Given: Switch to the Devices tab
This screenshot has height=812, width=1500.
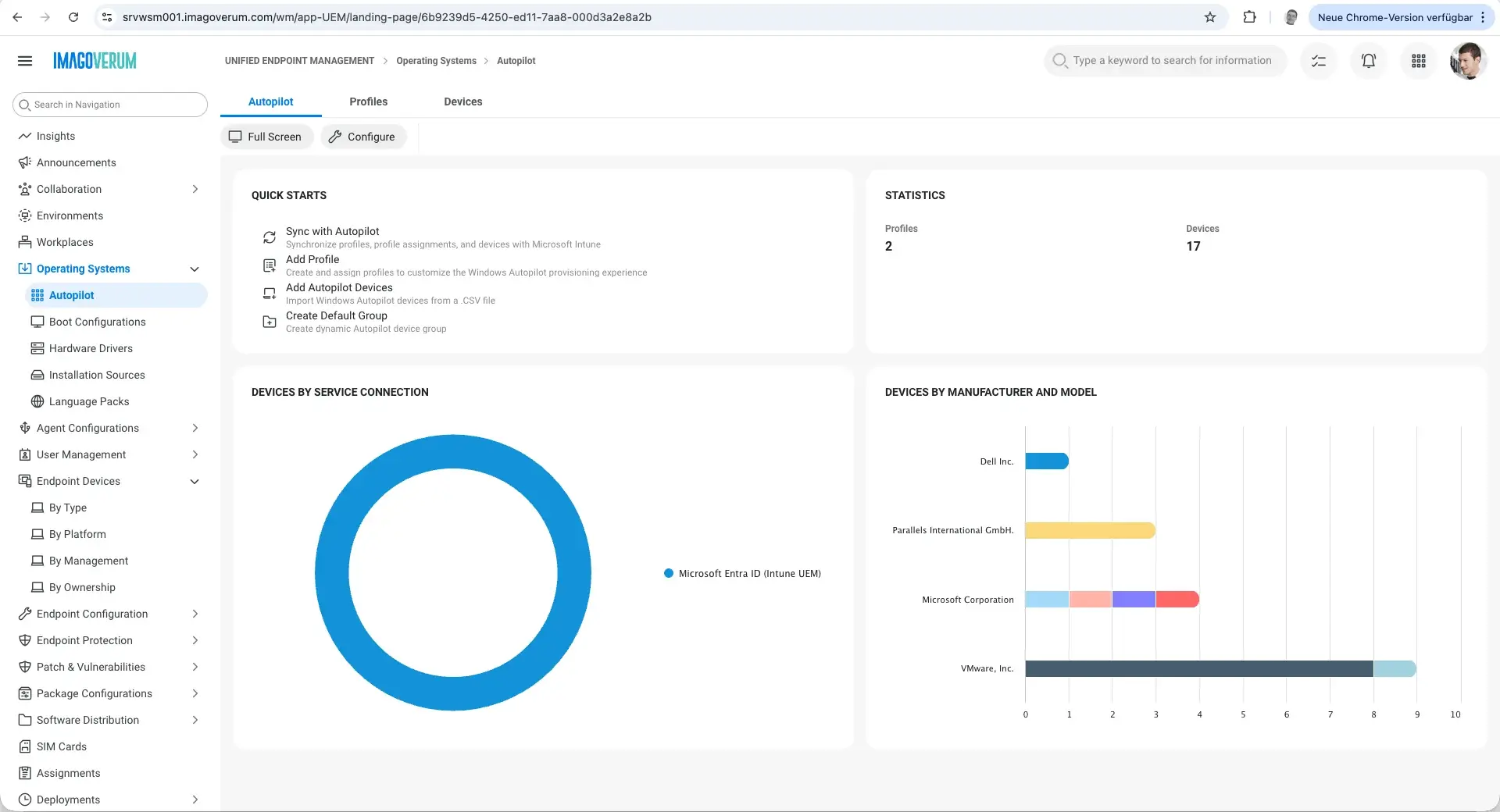Looking at the screenshot, I should (x=462, y=102).
